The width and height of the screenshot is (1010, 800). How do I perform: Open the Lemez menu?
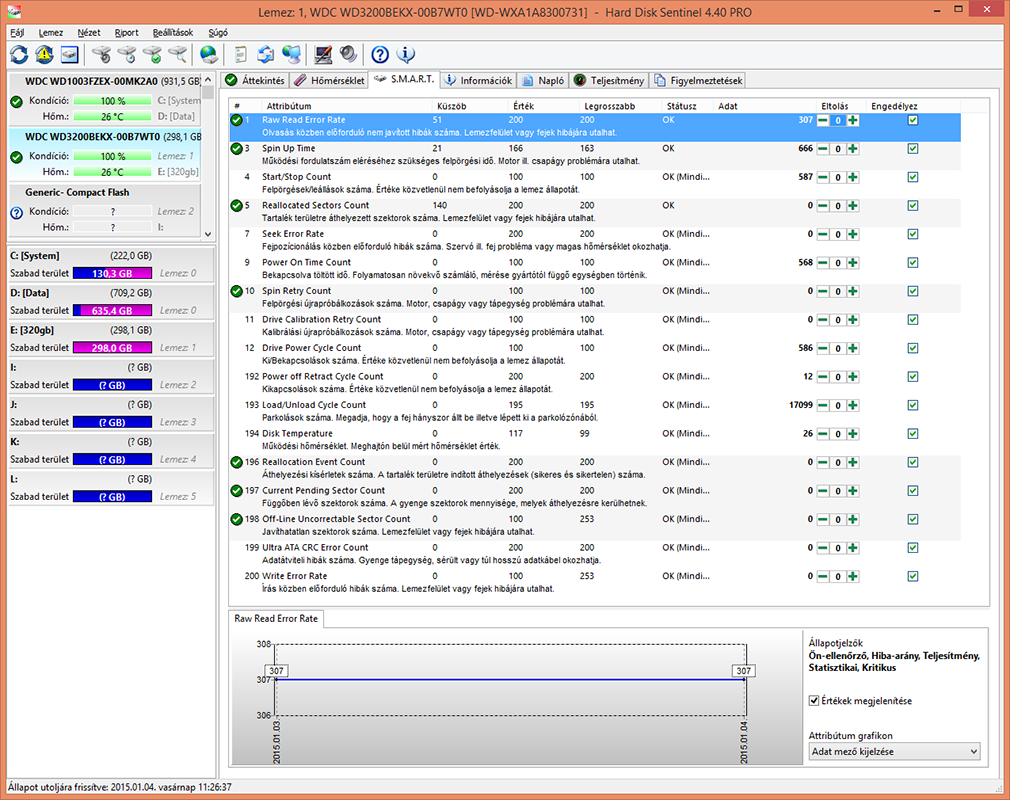tap(51, 32)
